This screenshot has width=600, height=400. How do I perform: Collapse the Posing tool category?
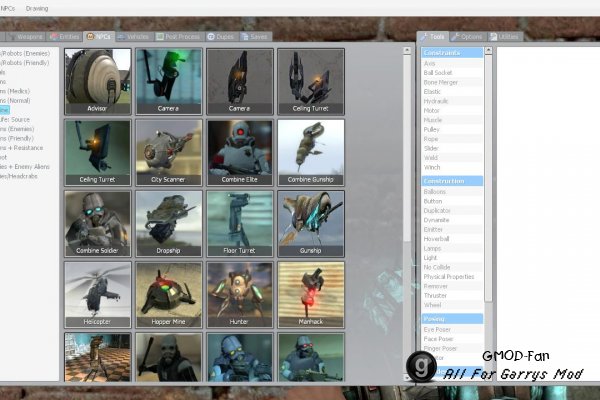(x=452, y=319)
